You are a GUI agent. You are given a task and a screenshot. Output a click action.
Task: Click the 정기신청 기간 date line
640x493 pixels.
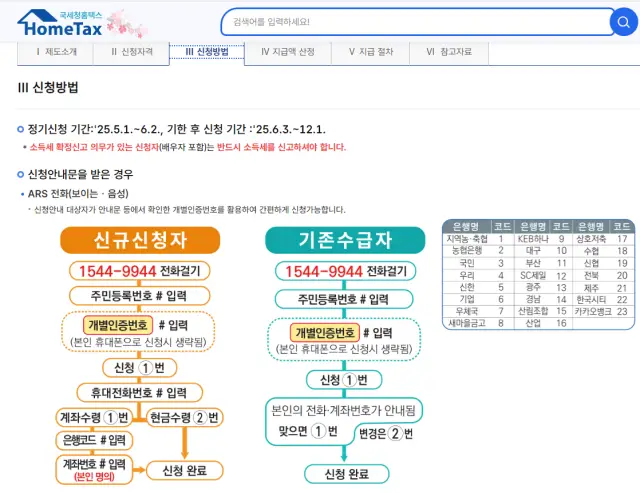click(176, 129)
